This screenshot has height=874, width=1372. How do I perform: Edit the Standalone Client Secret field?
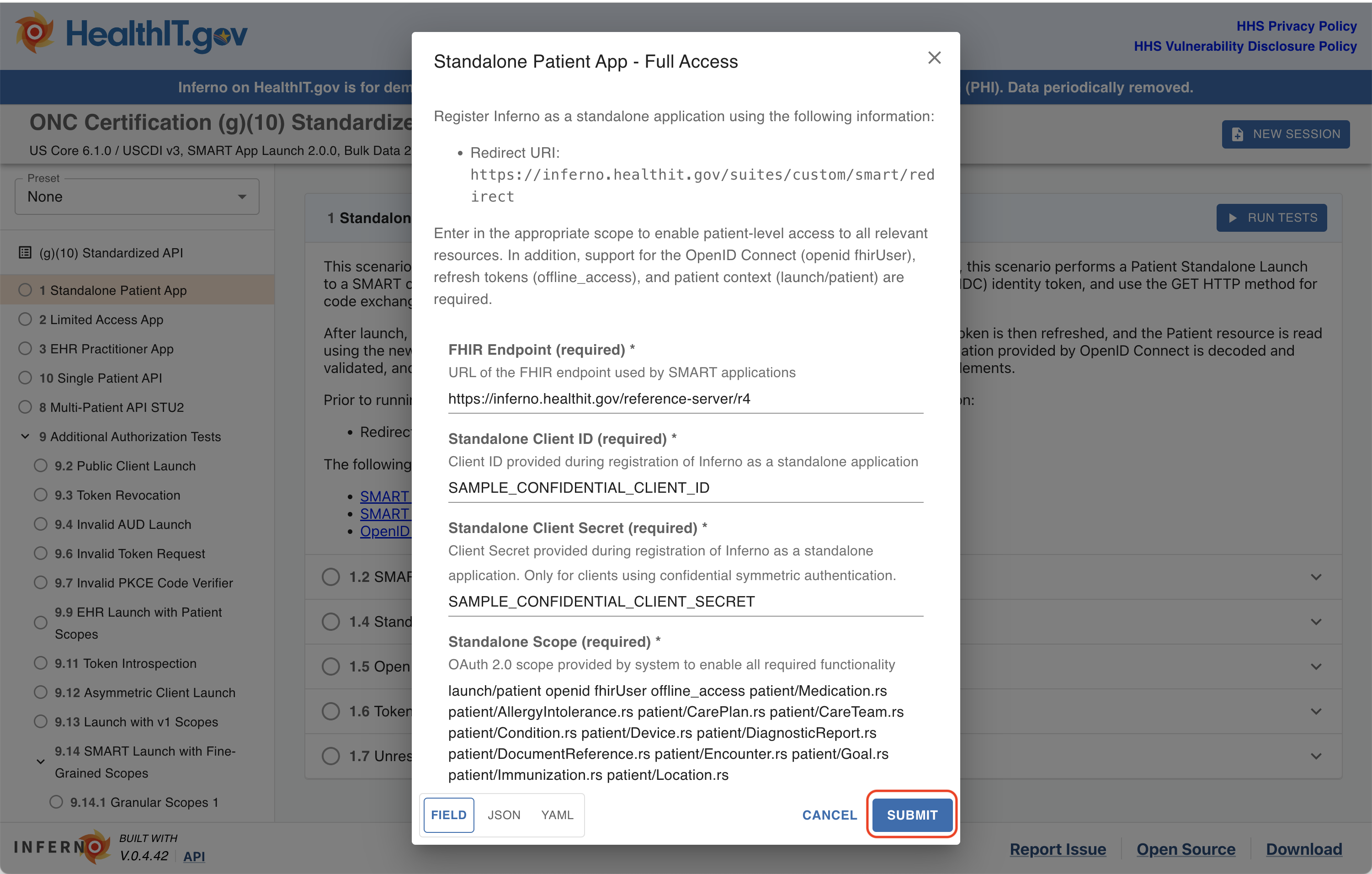coord(686,602)
